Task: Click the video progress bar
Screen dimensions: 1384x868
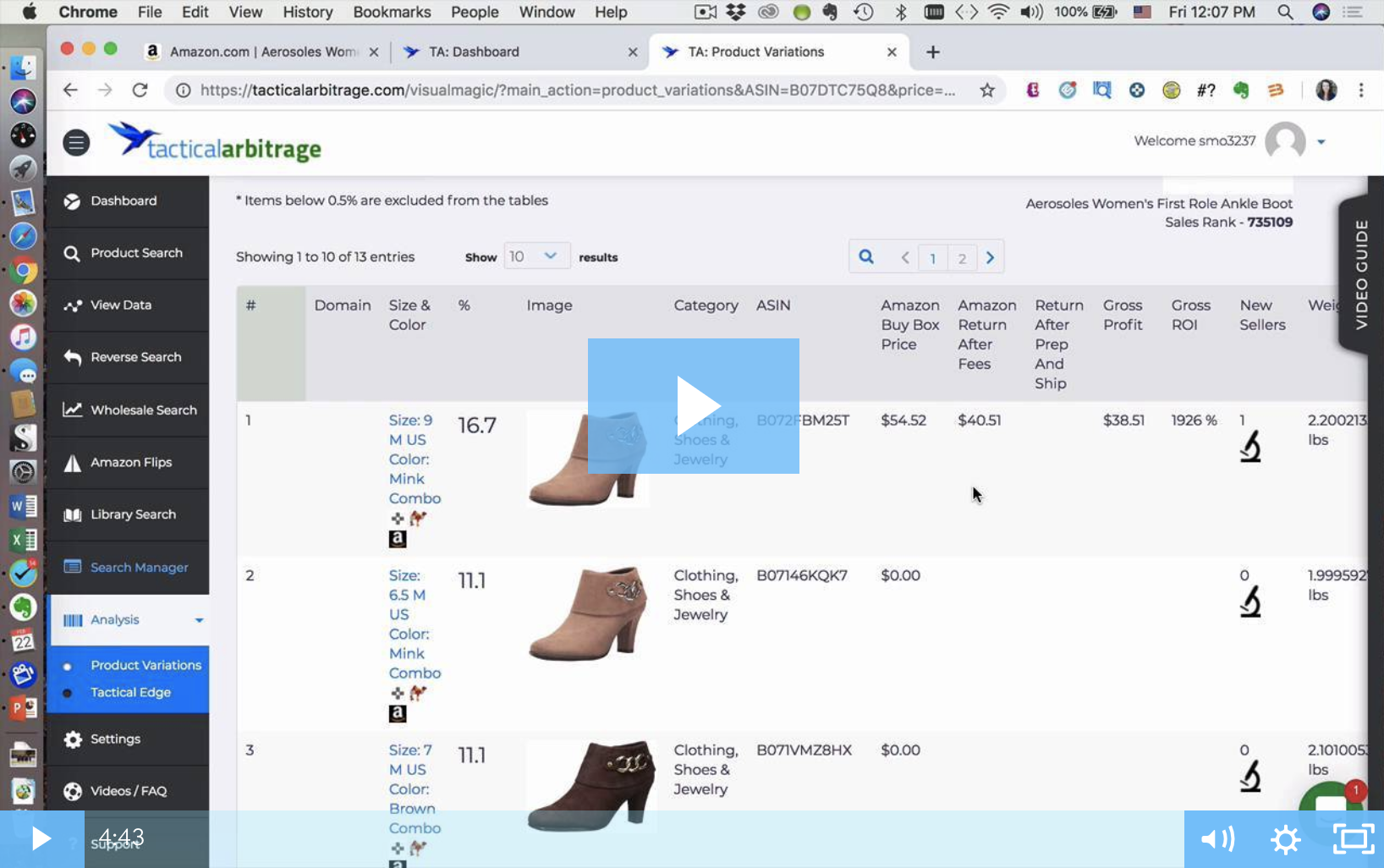Action: pyautogui.click(x=634, y=839)
